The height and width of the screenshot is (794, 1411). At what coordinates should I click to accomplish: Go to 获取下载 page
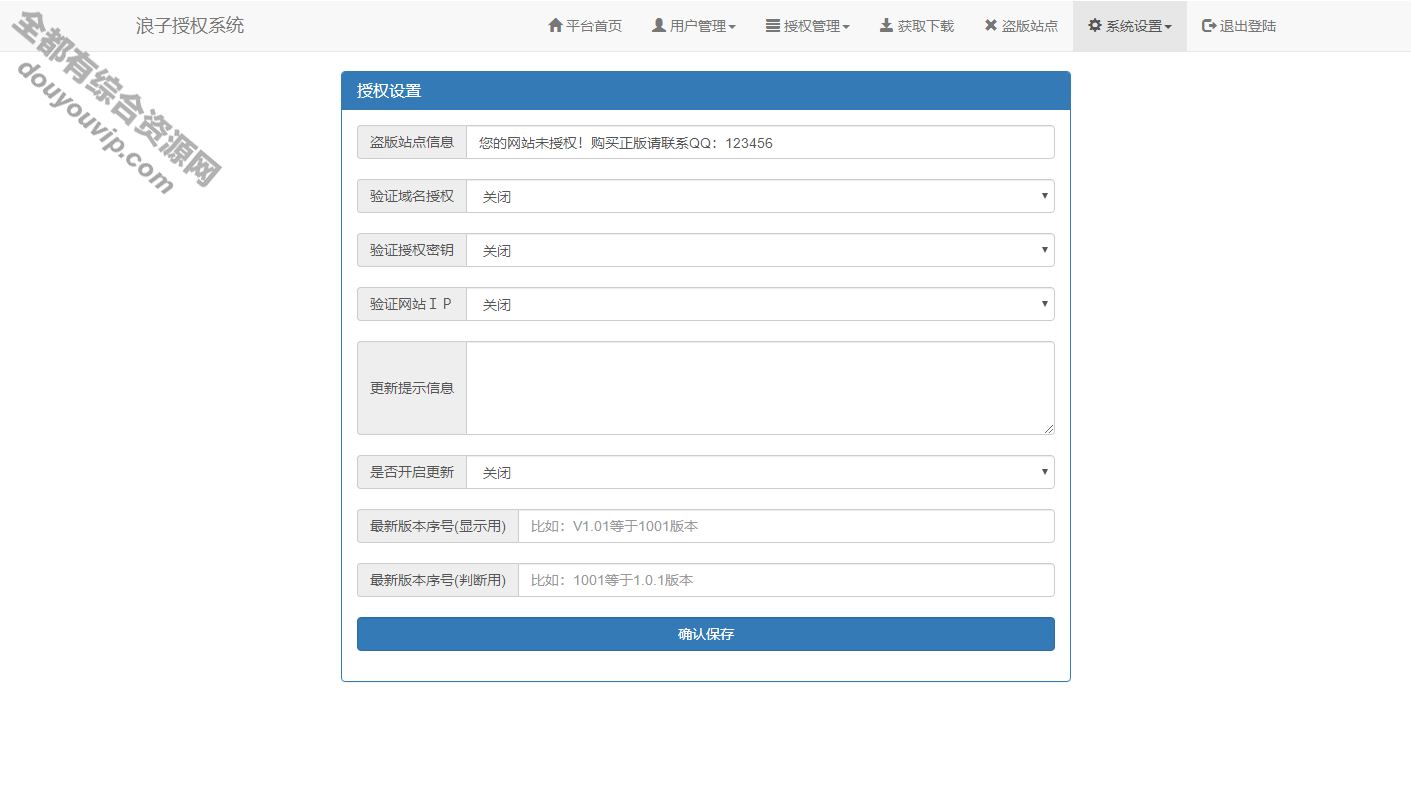click(917, 26)
